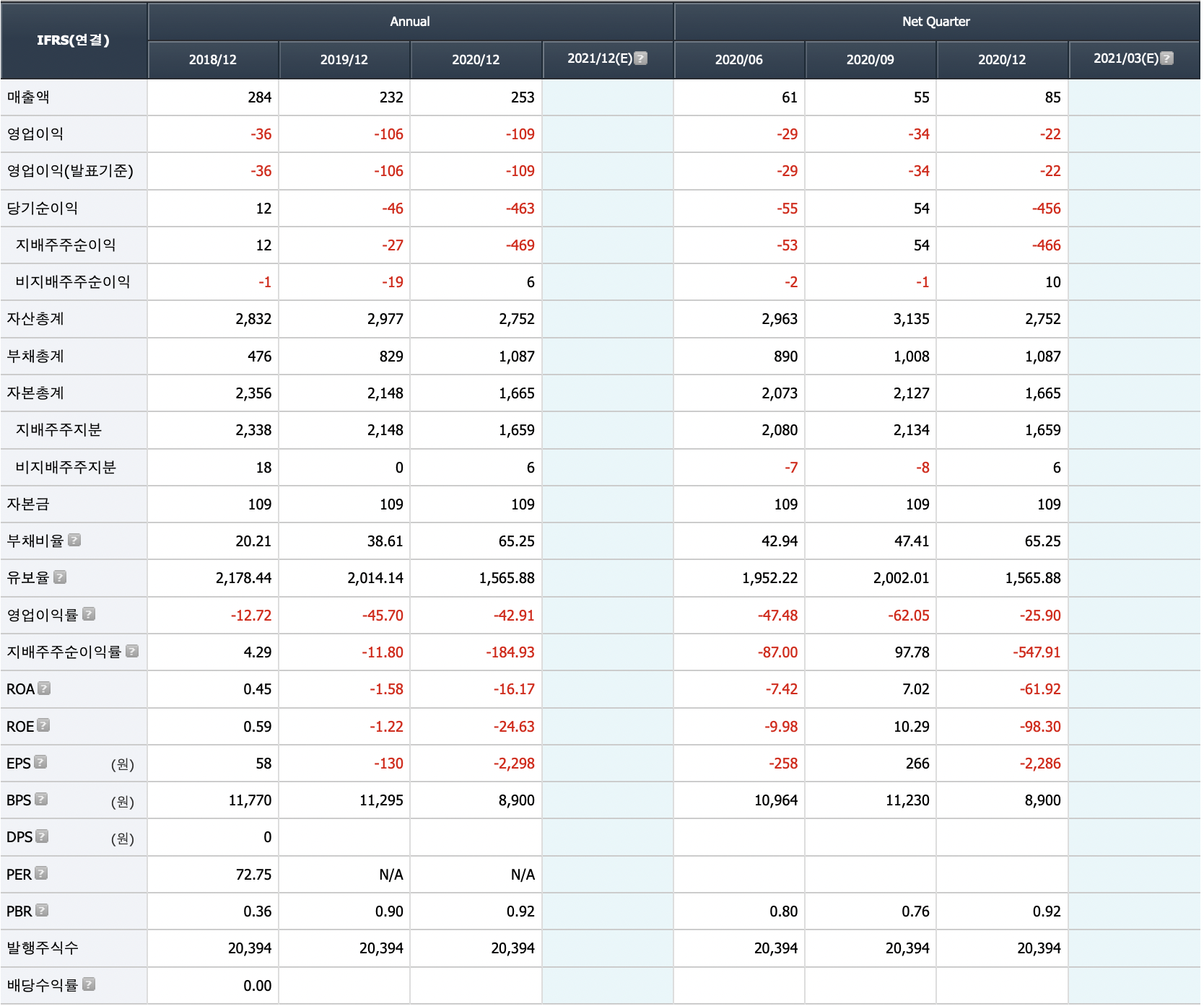
Task: Click the 72.75 PER value
Action: coord(253,875)
